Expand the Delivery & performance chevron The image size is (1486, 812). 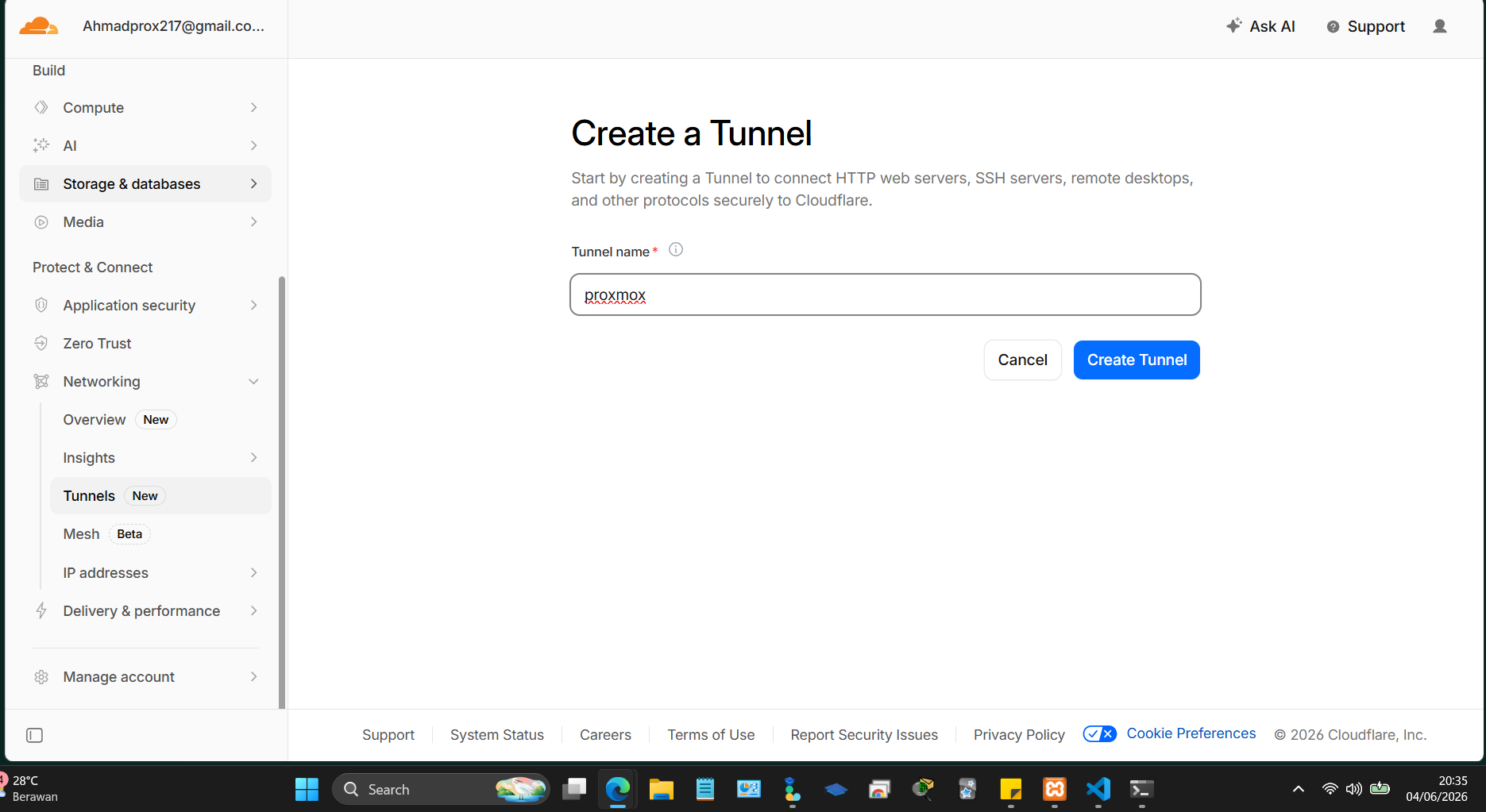254,610
